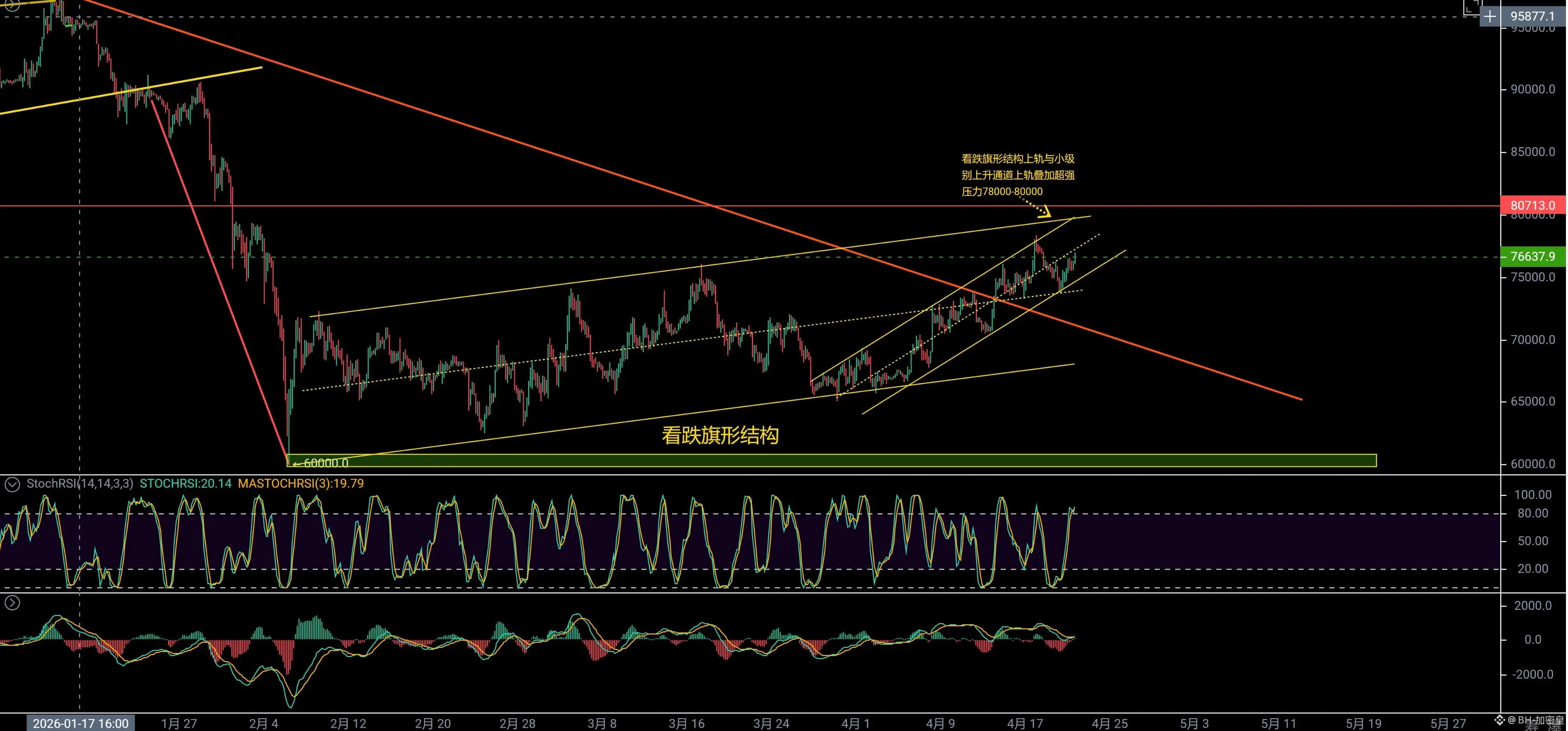Image resolution: width=1568 pixels, height=731 pixels.
Task: Click the 4月 17 date on time axis
Action: pos(1025,724)
